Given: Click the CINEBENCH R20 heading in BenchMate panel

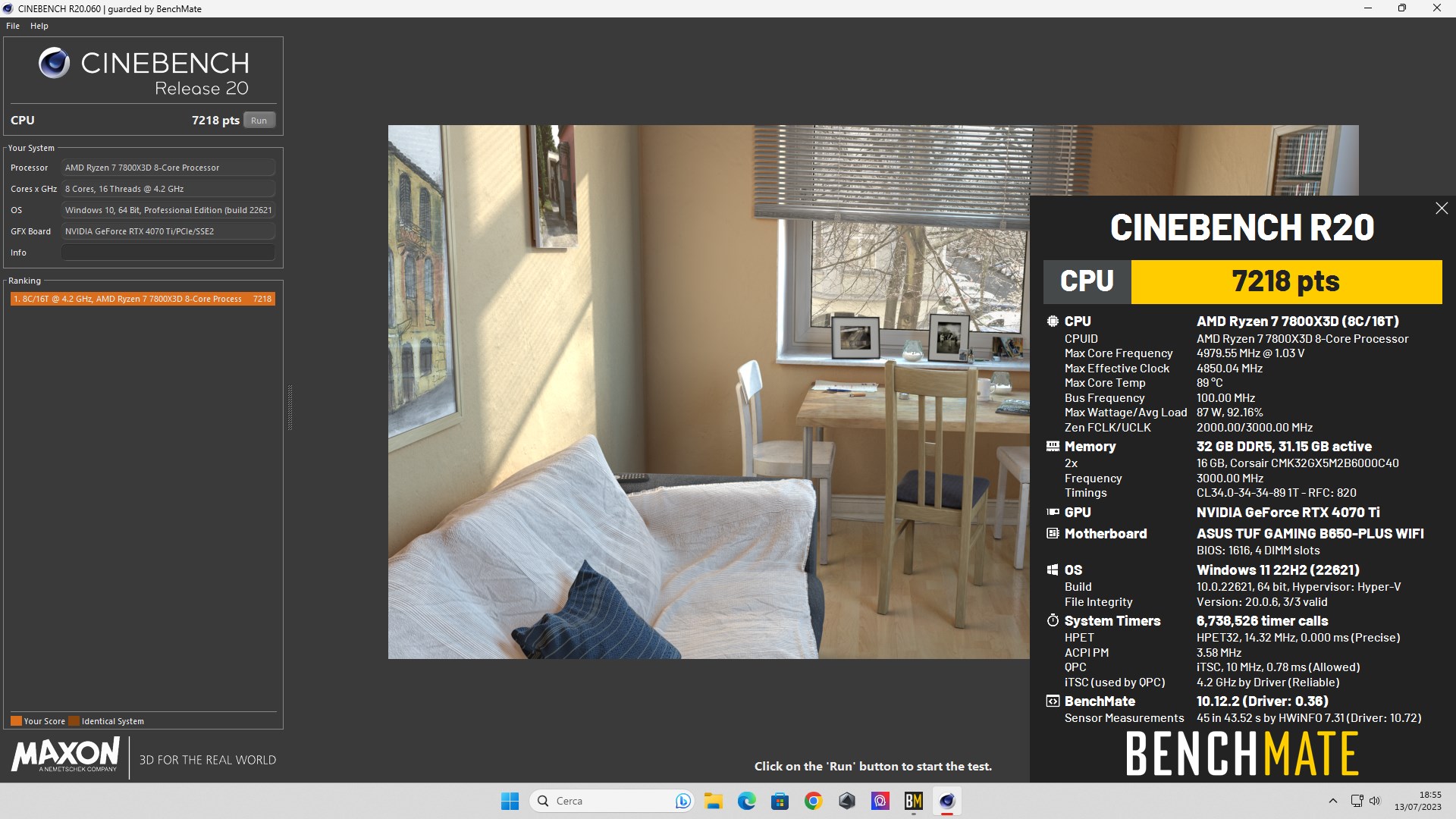Looking at the screenshot, I should click(x=1242, y=227).
